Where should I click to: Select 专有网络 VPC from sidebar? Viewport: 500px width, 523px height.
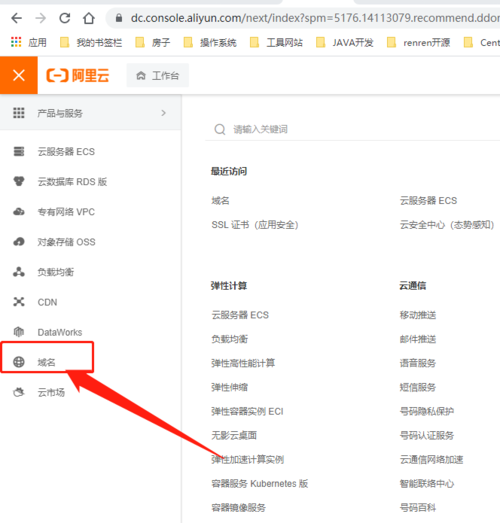tap(66, 212)
